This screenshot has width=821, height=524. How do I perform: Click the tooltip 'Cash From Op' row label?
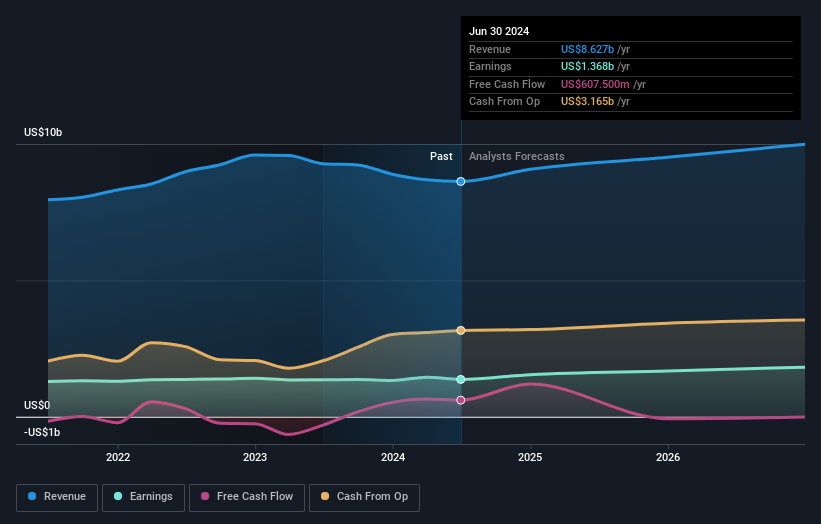pos(504,102)
